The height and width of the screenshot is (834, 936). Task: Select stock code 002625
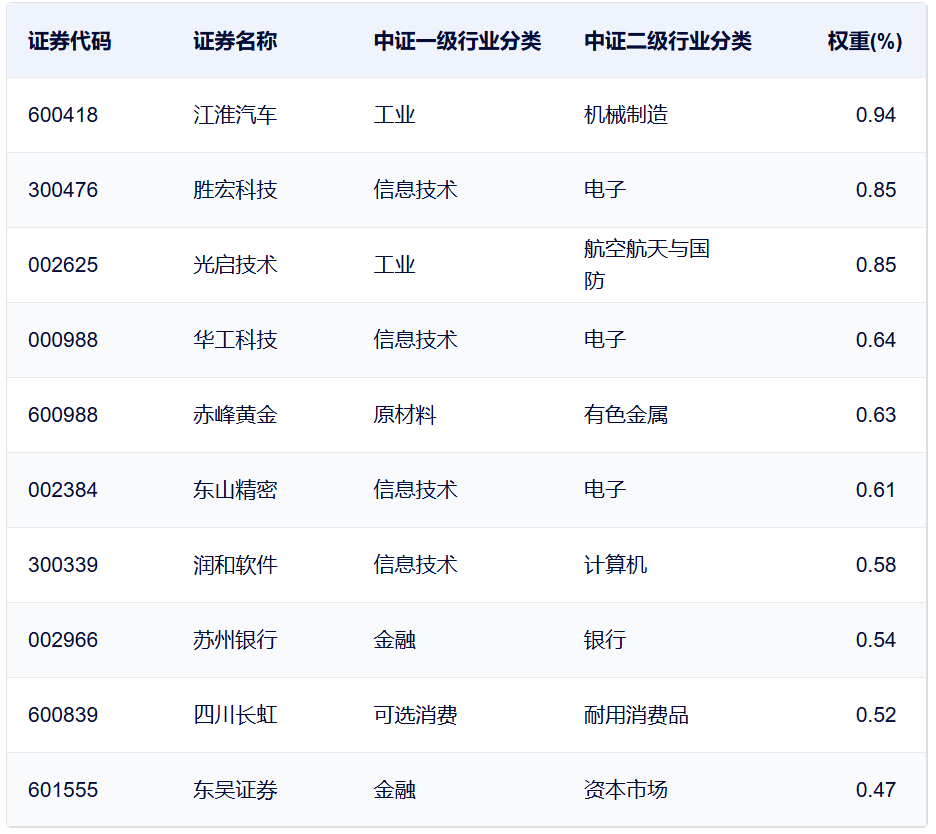[x=63, y=264]
